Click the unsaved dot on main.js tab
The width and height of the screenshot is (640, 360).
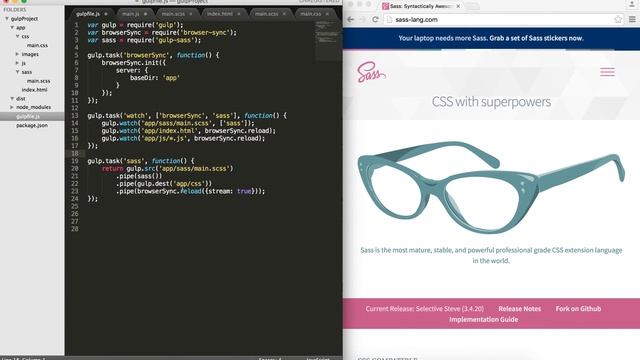[x=145, y=14]
